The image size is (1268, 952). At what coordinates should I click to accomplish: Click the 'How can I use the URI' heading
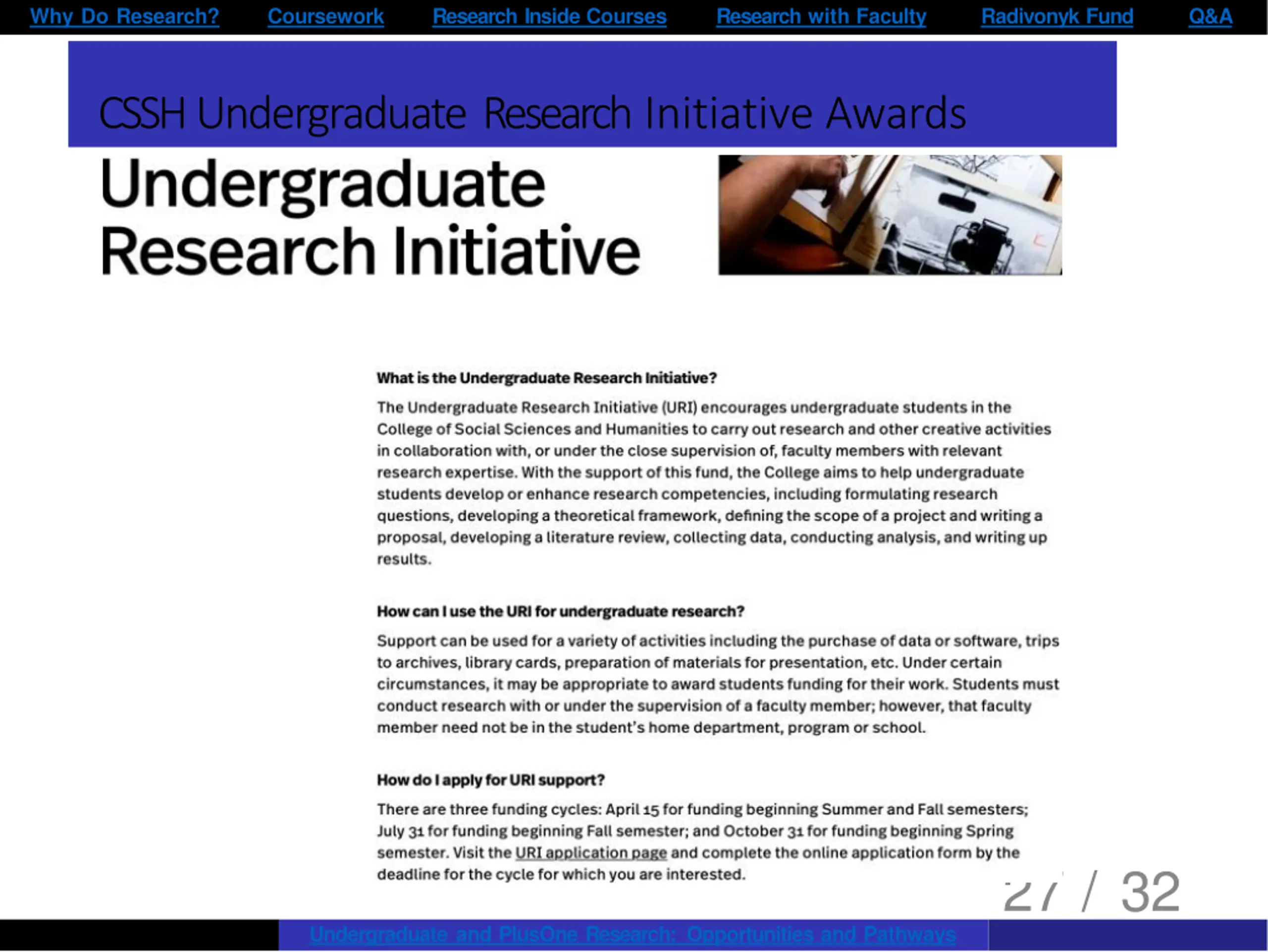coord(560,612)
